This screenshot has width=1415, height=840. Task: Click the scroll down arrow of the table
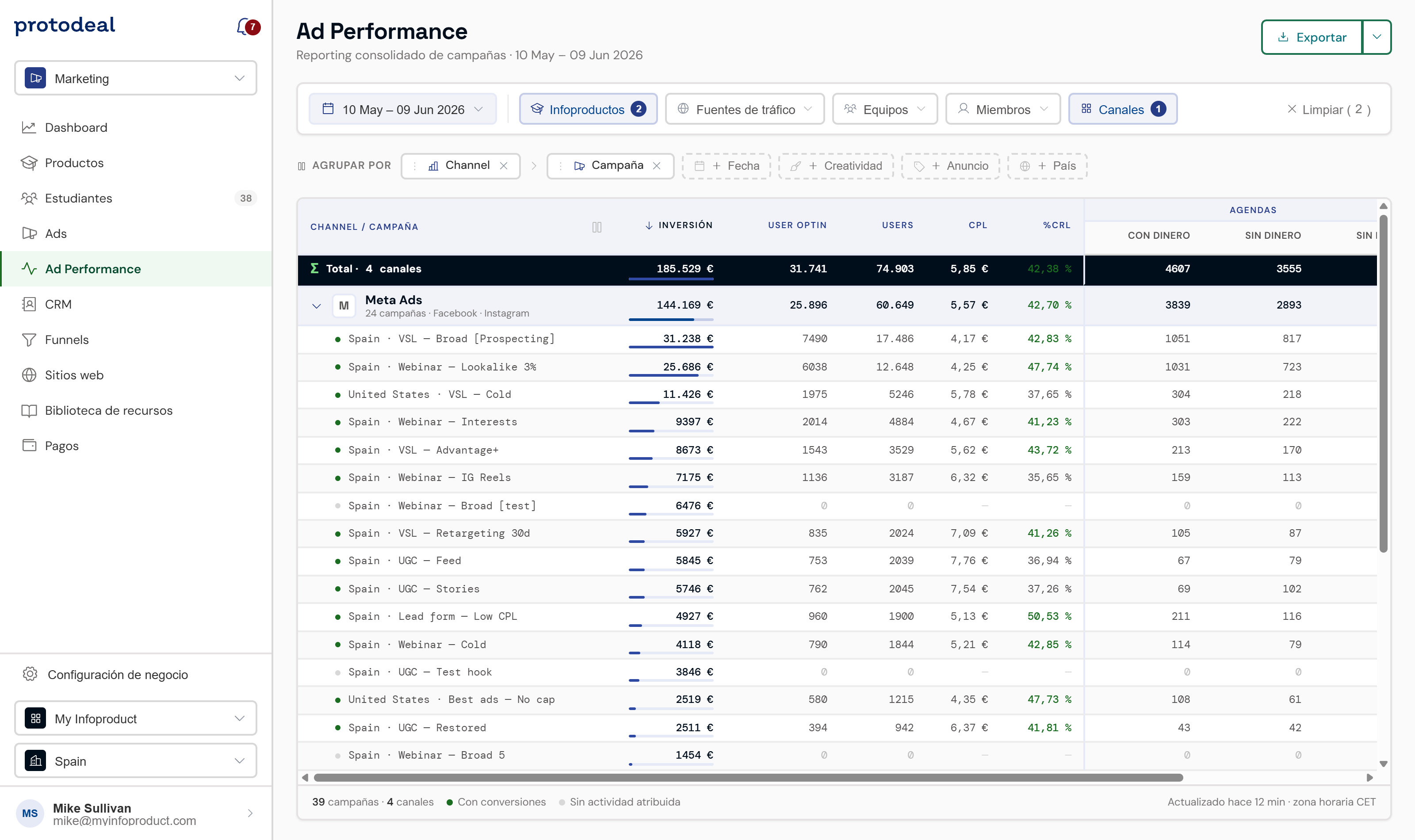click(1383, 764)
